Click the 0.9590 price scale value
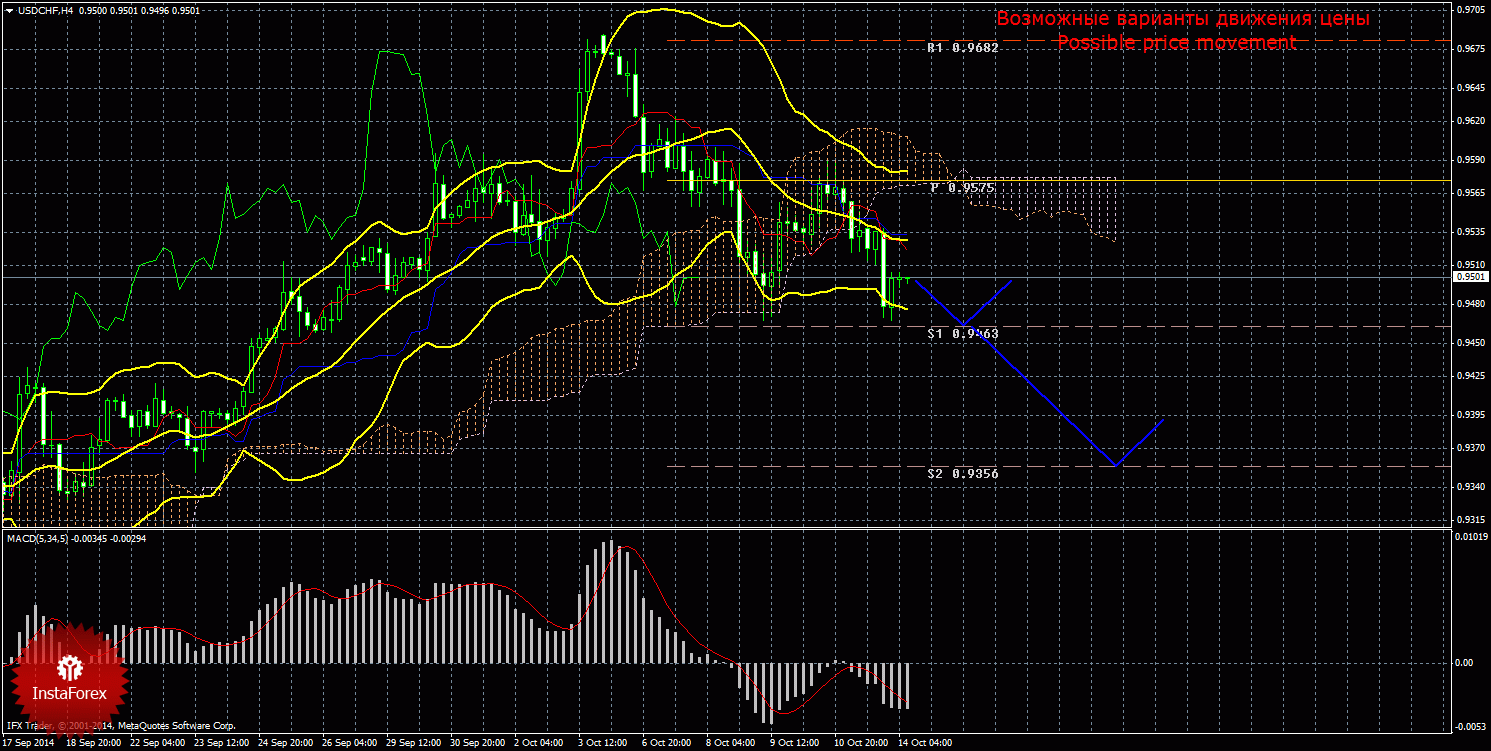The image size is (1491, 751). (x=1470, y=159)
